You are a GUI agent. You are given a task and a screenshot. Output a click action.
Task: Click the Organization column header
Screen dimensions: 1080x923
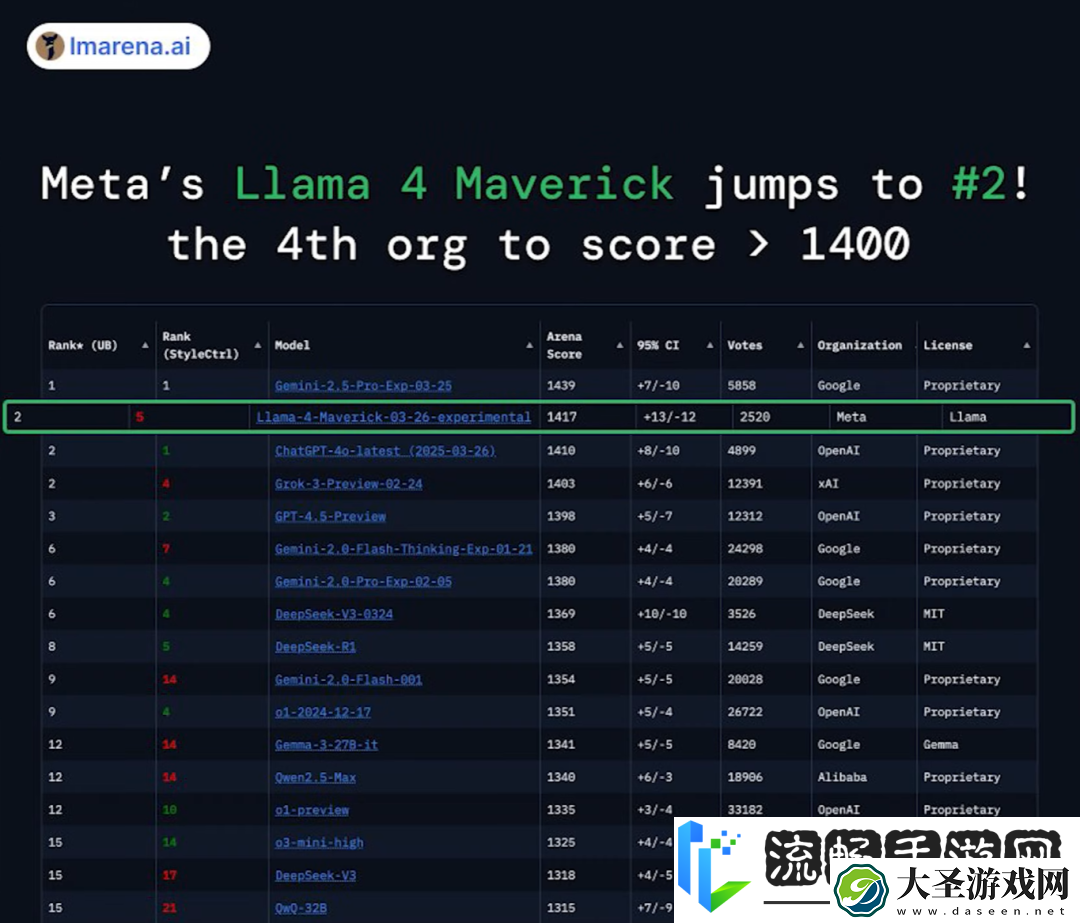pyautogui.click(x=860, y=345)
